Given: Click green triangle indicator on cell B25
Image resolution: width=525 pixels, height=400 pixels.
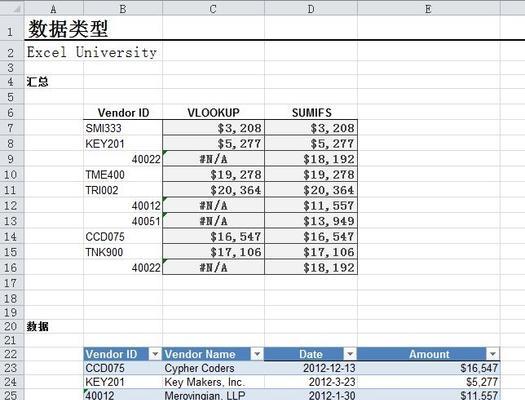Looking at the screenshot, I should point(86,391).
